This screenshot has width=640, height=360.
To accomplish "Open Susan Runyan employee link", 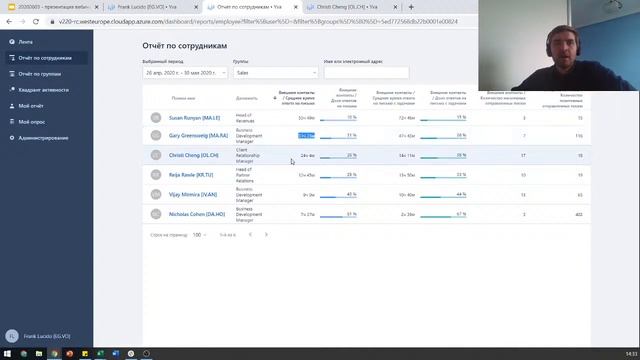I will tap(194, 118).
